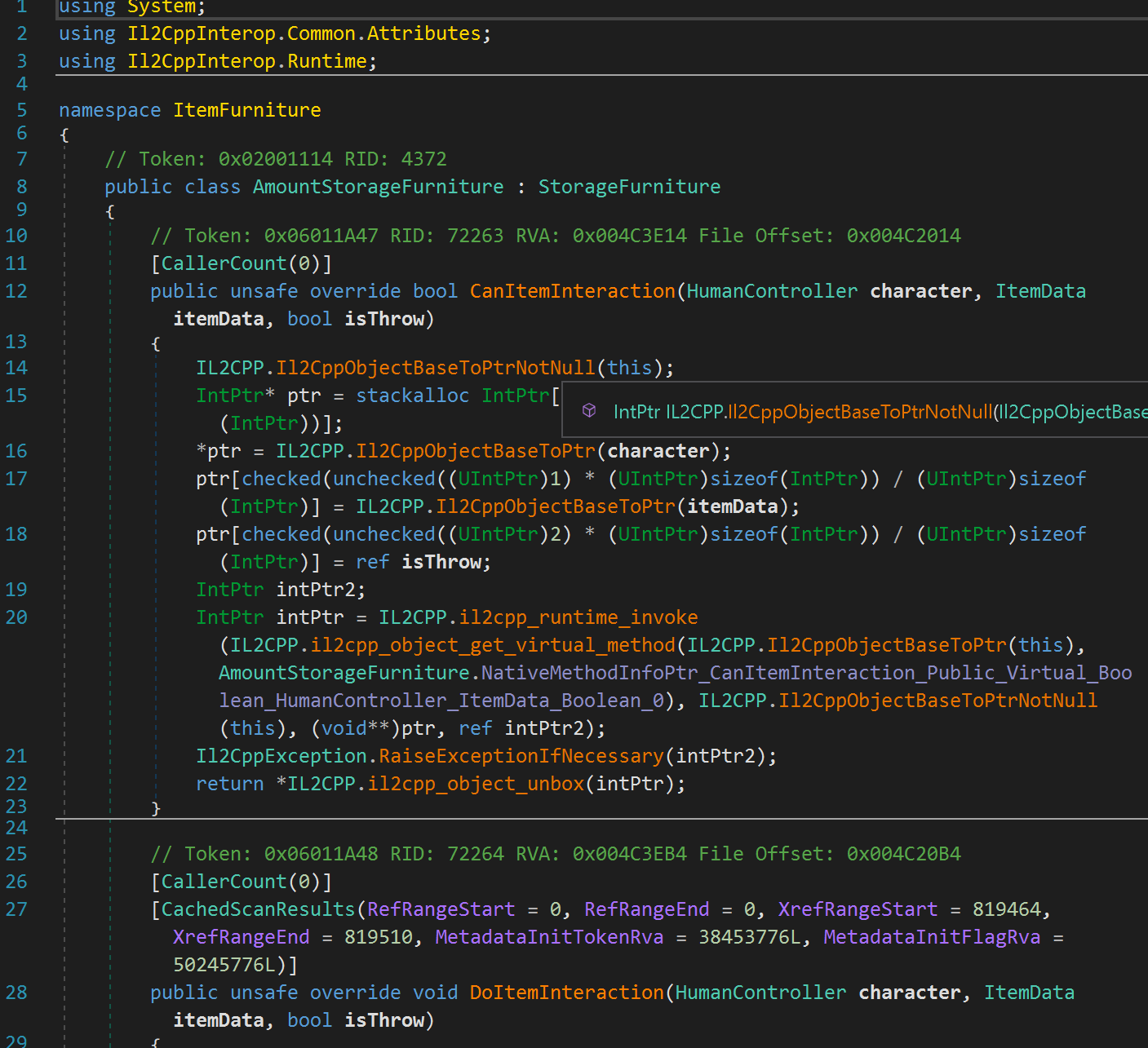Click il2cpp_object_unbox call on line 22
The width and height of the screenshot is (1148, 1048).
pyautogui.click(x=476, y=784)
